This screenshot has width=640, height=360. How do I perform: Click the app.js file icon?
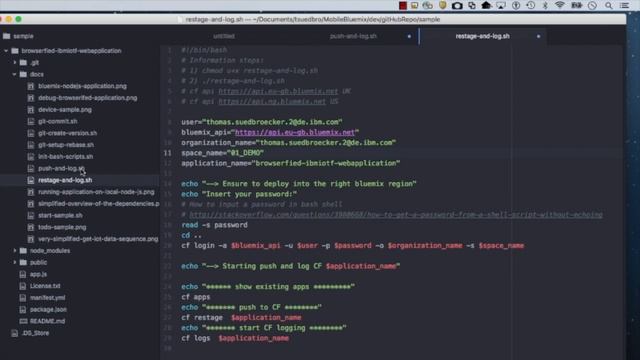tap(23, 274)
